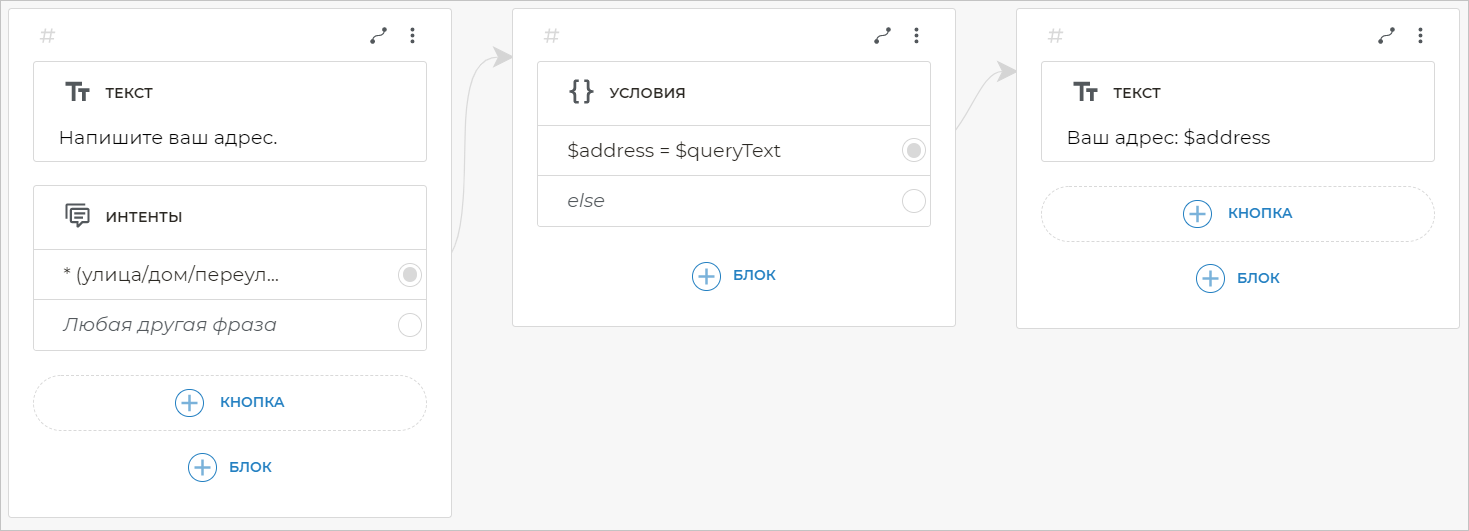Image resolution: width=1469 pixels, height=531 pixels.
Task: Click the intents speech-bubble icon
Action: pyautogui.click(x=78, y=216)
